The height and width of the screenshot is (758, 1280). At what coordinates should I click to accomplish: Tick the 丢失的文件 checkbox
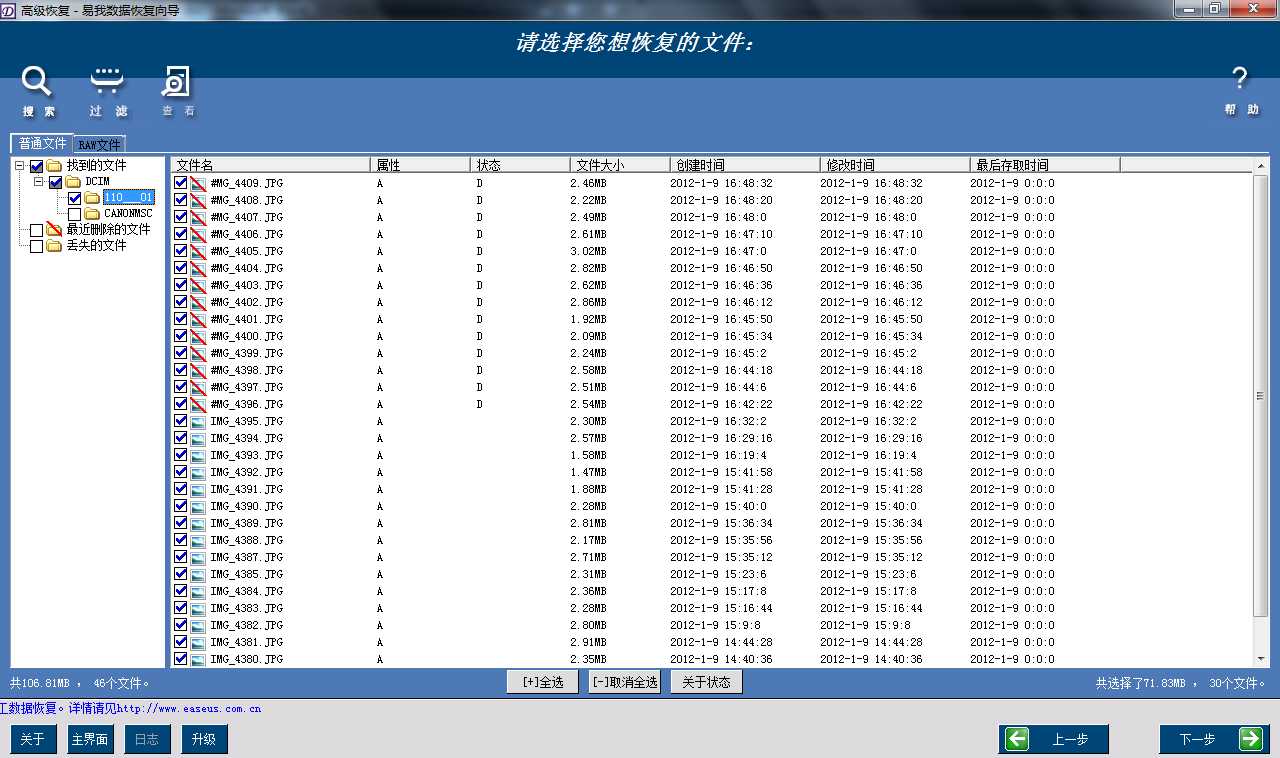click(37, 246)
